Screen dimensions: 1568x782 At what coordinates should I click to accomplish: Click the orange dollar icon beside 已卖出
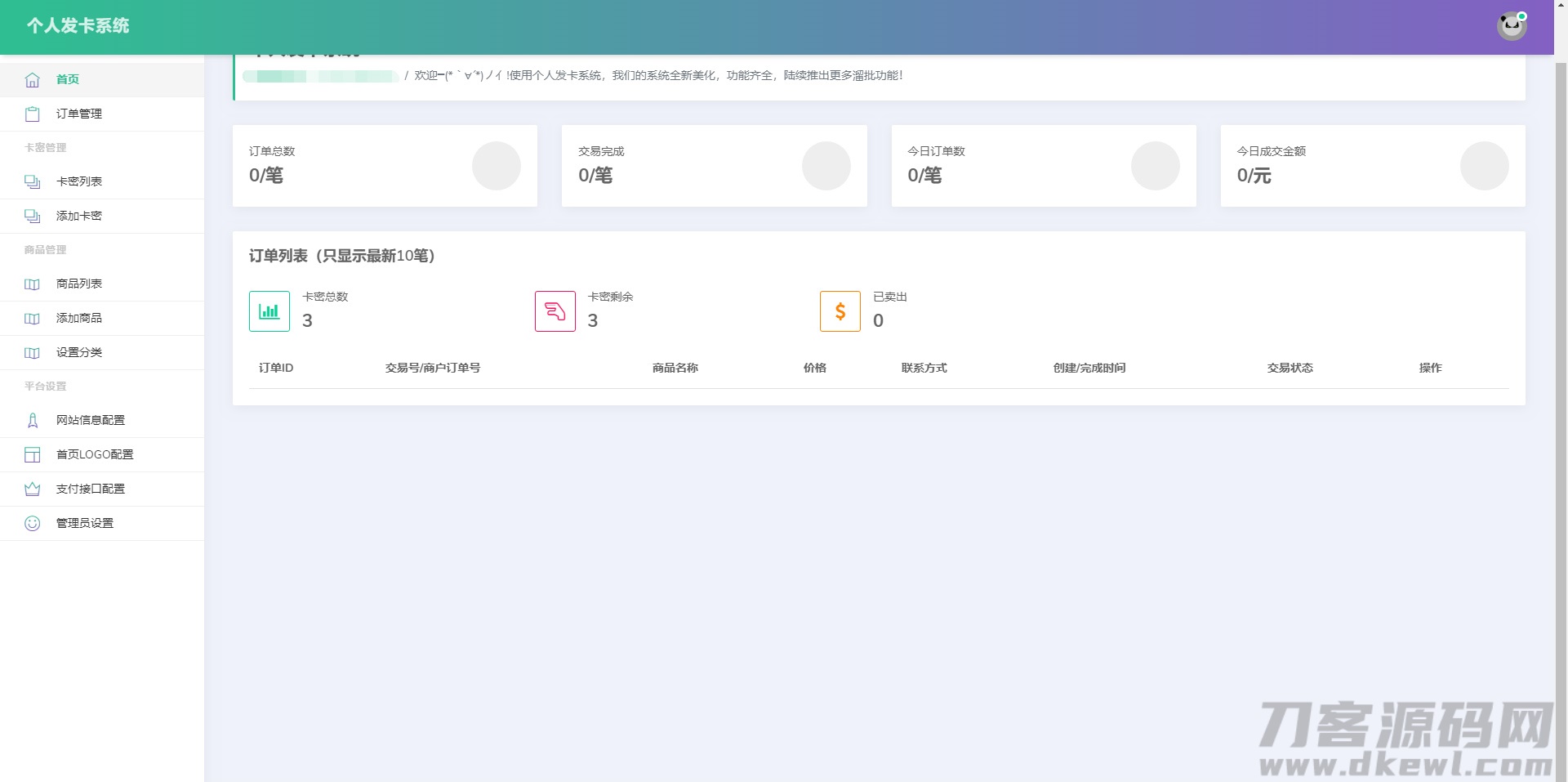point(840,311)
